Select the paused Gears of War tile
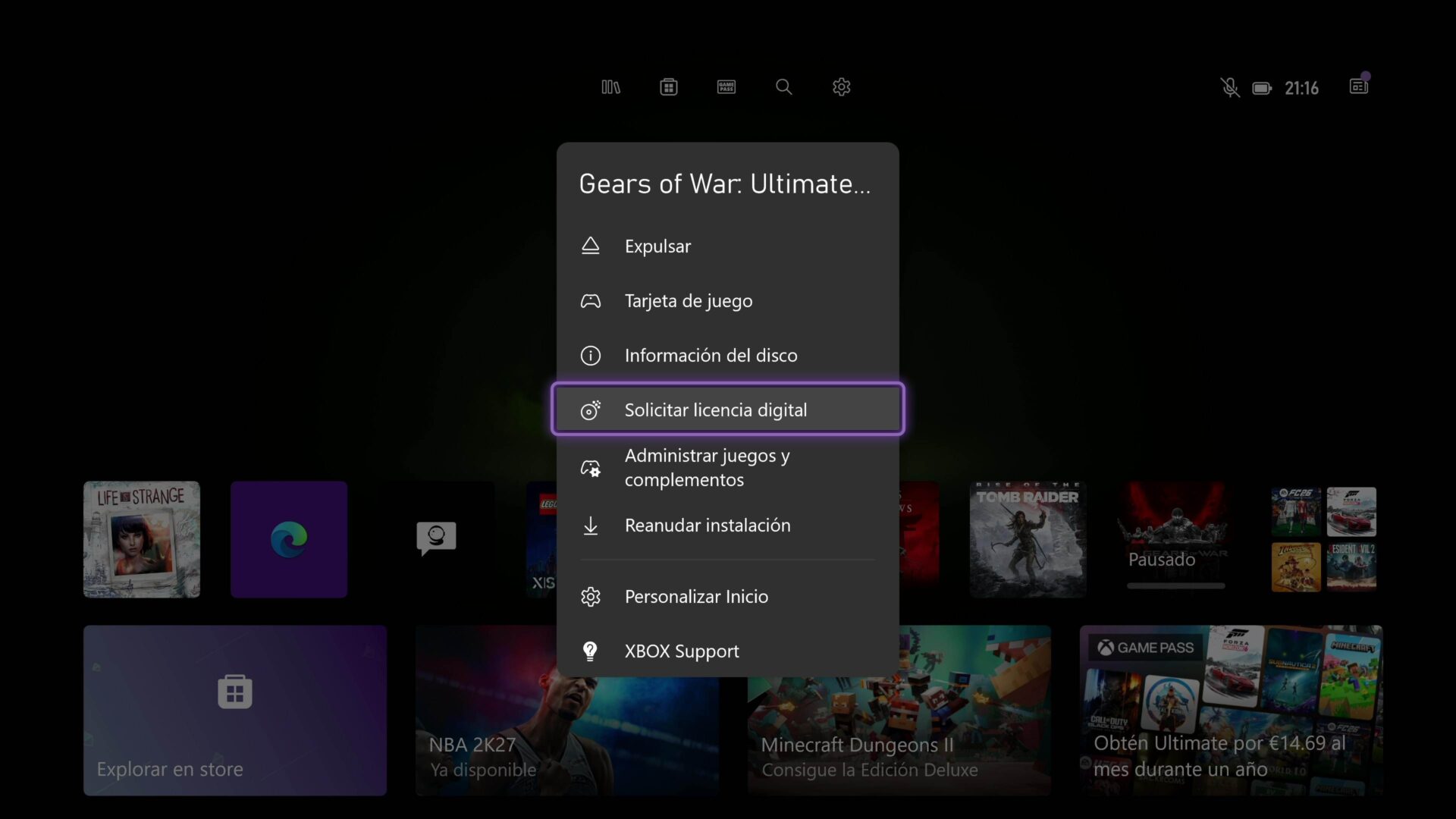 1175,539
